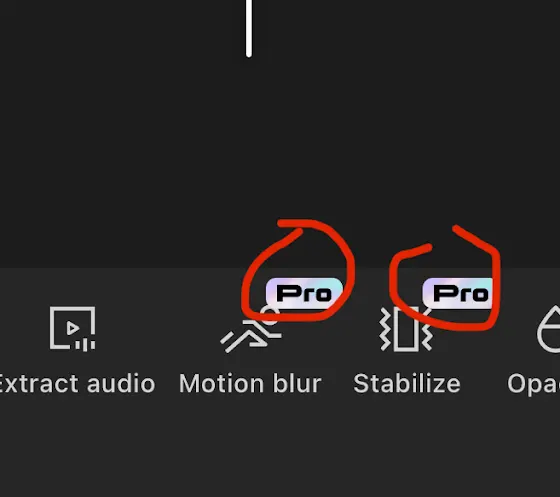Screen dimensions: 560x497
Task: Tap the audio bars in Extract audio icon
Action: (85, 345)
